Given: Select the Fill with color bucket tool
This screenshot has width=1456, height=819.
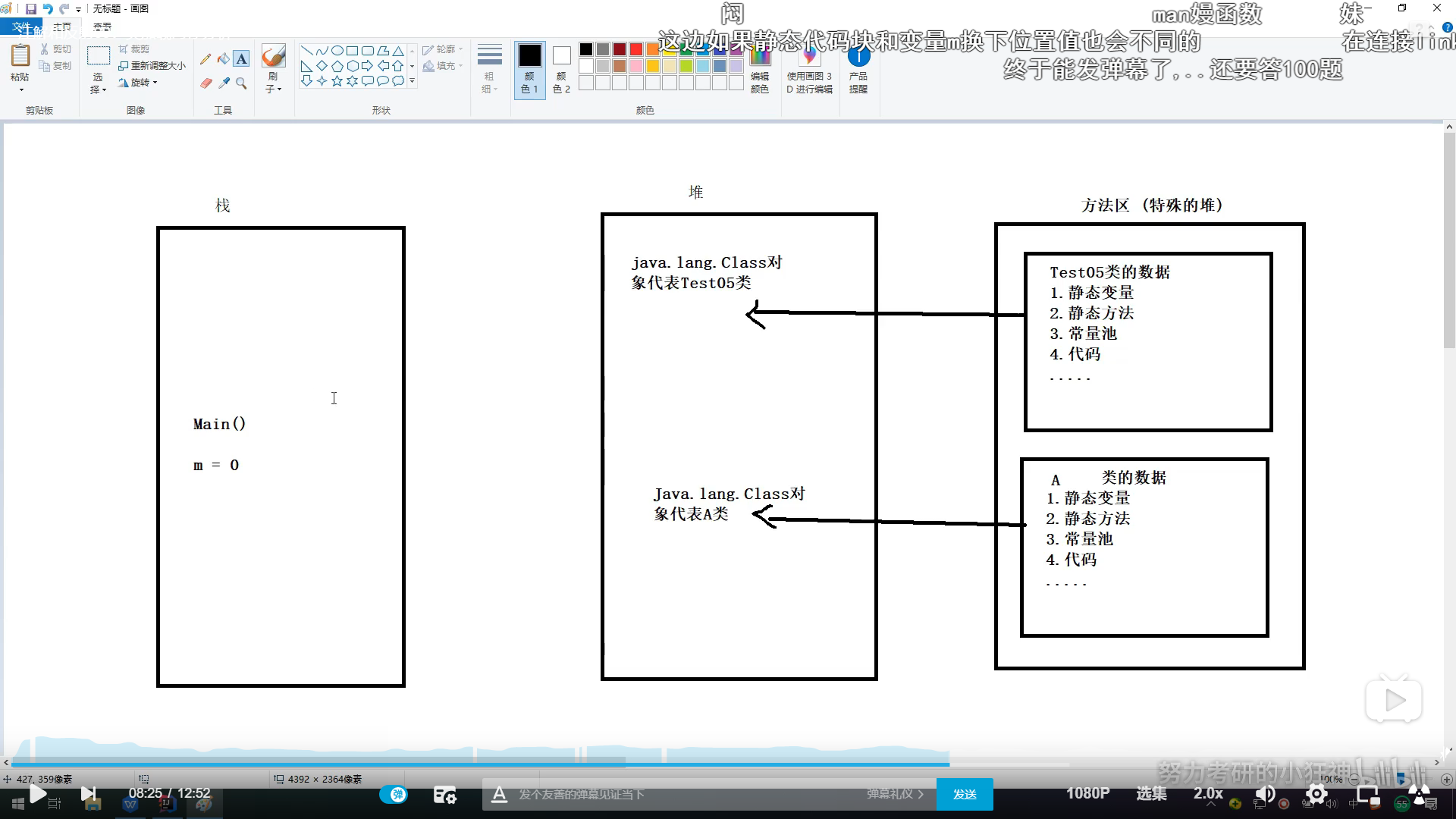Looking at the screenshot, I should 223,59.
